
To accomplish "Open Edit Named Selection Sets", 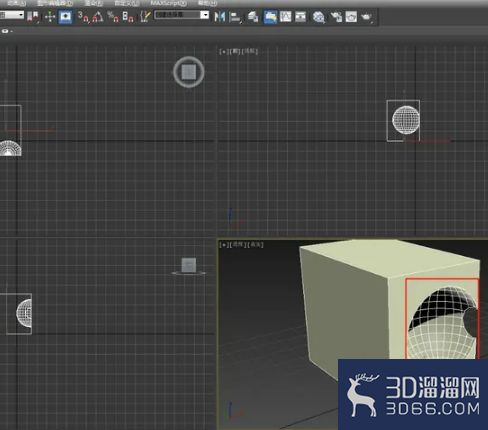I will point(145,16).
